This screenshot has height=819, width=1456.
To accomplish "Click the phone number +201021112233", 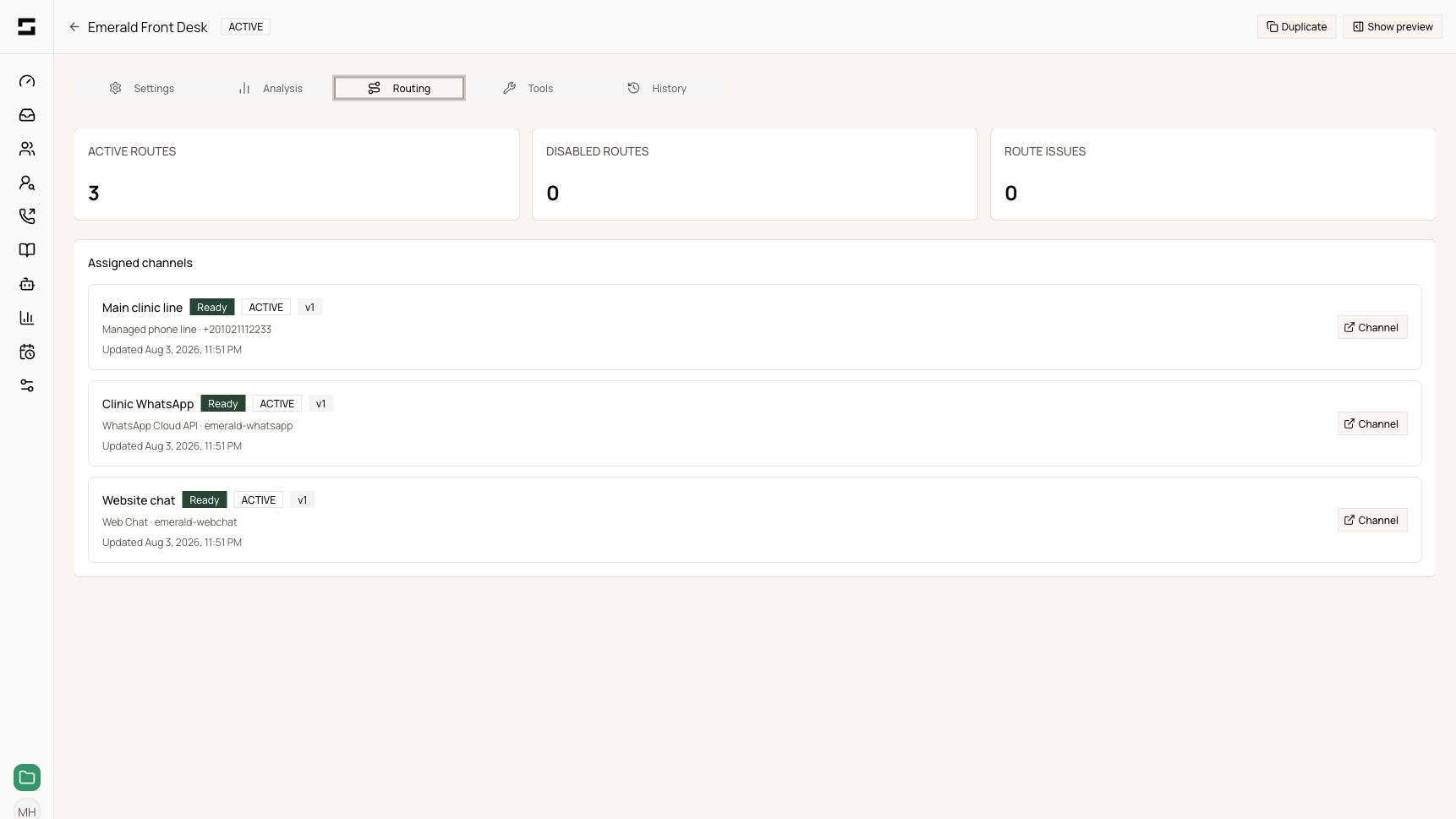I will point(238,330).
